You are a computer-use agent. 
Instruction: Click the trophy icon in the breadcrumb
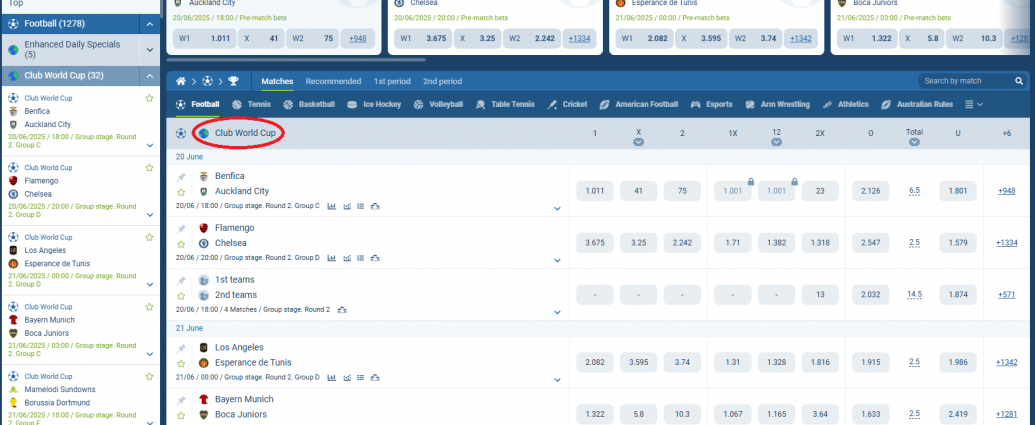pos(234,81)
